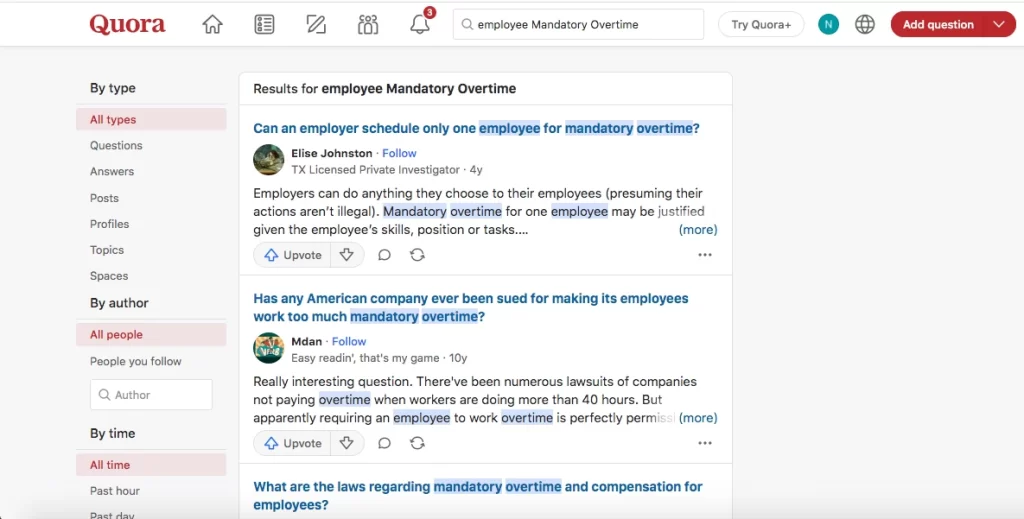Filter results by Answers
The height and width of the screenshot is (519, 1024).
click(x=112, y=172)
